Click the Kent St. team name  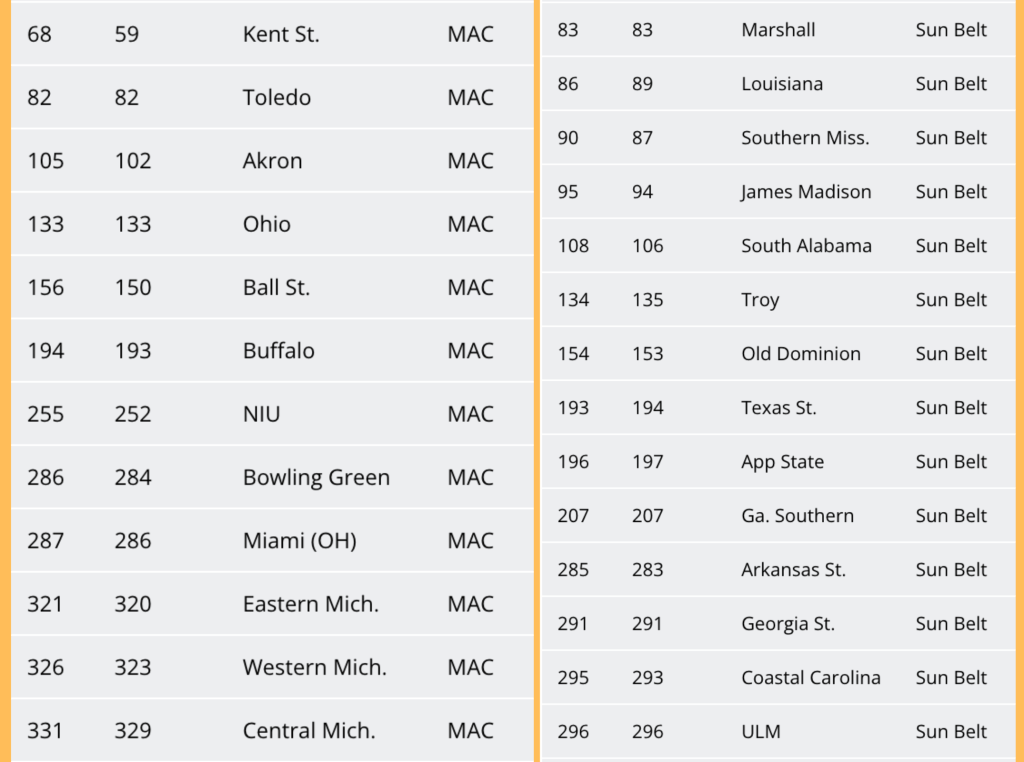[x=281, y=34]
